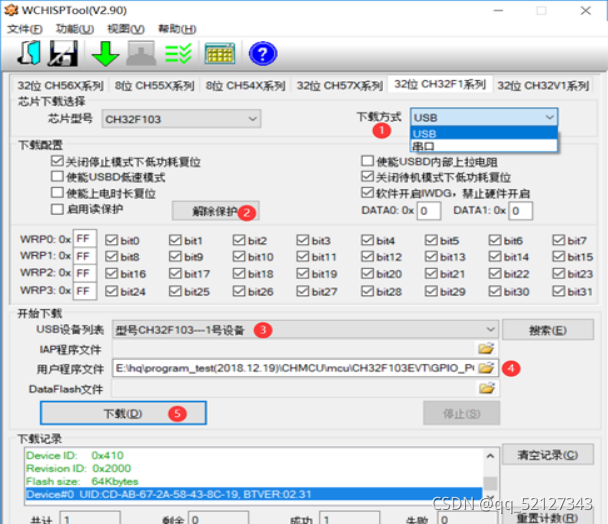
Task: Switch to 32位 CH32V1系列 tab
Action: coord(543,85)
